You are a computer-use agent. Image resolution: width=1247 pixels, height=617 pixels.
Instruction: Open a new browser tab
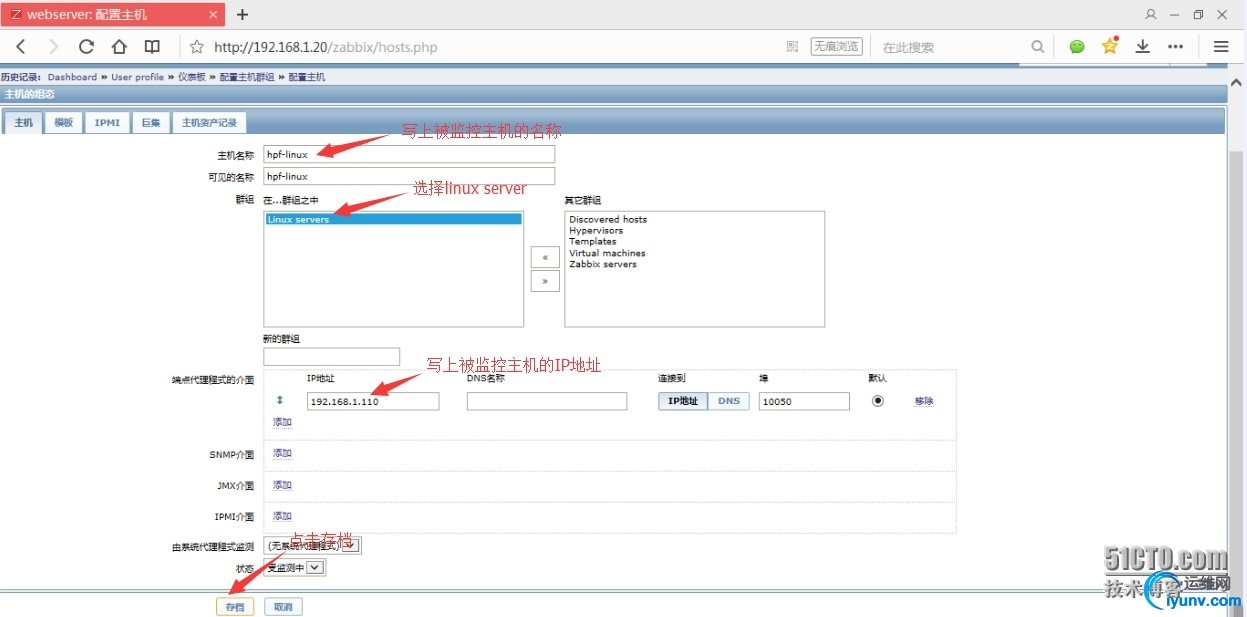coord(242,15)
